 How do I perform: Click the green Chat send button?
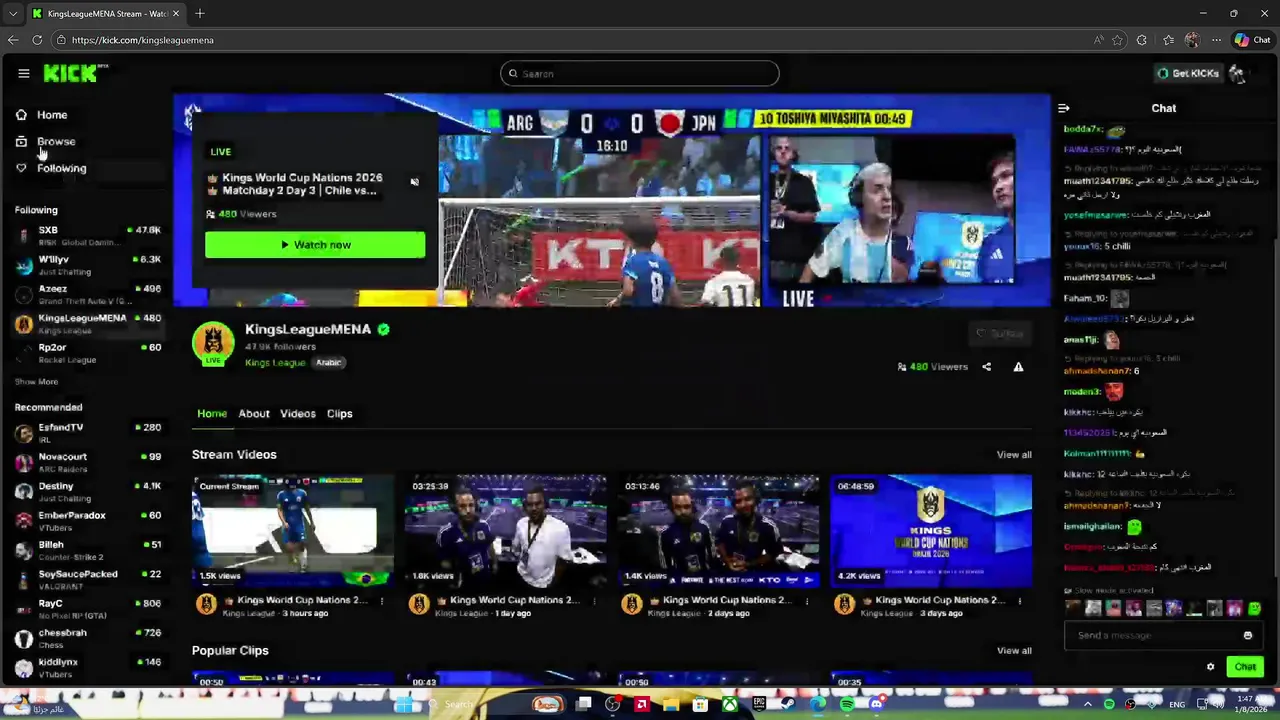tap(1245, 667)
